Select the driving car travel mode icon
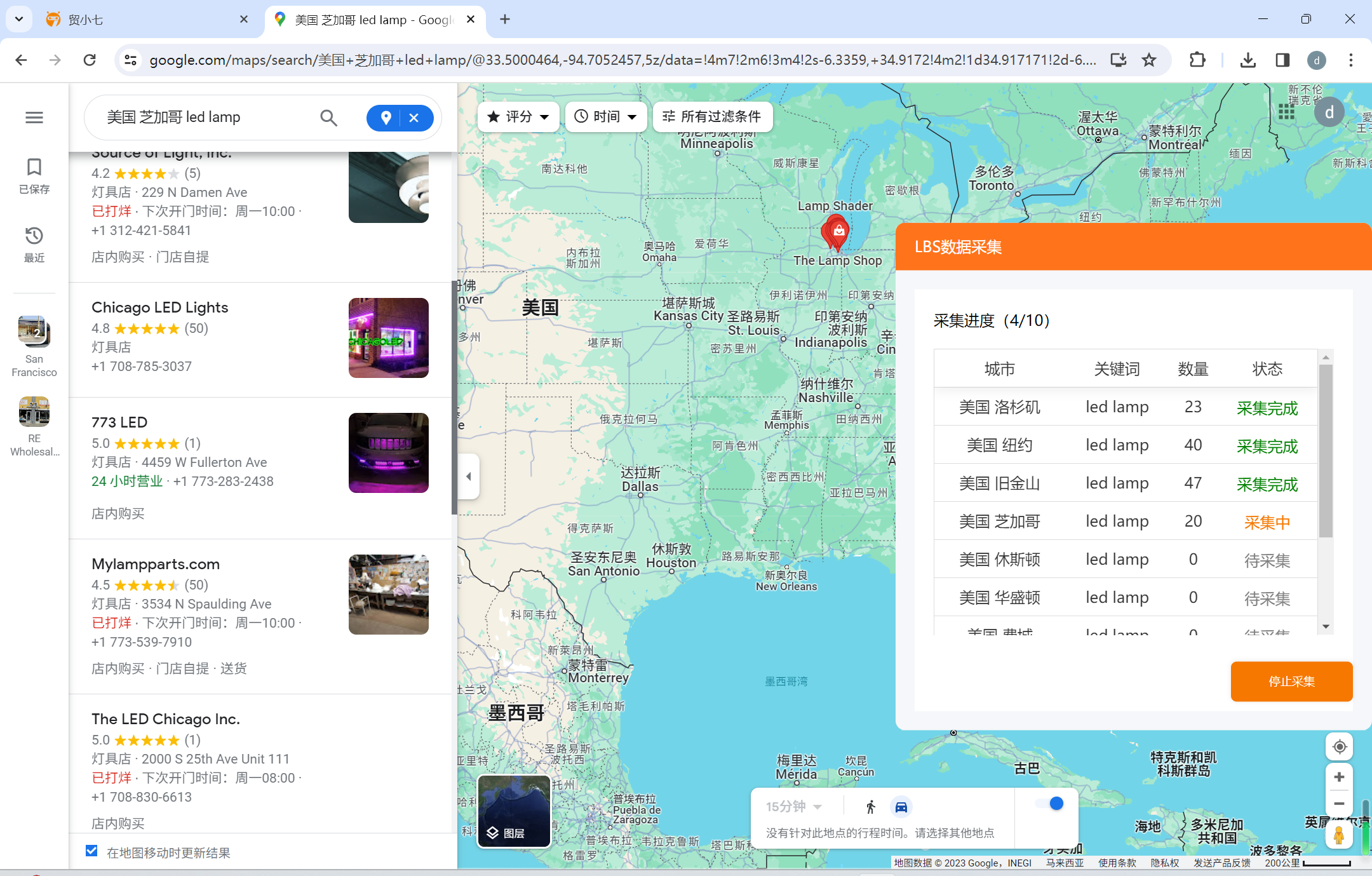Screen dimensions: 1372x876 click(901, 807)
